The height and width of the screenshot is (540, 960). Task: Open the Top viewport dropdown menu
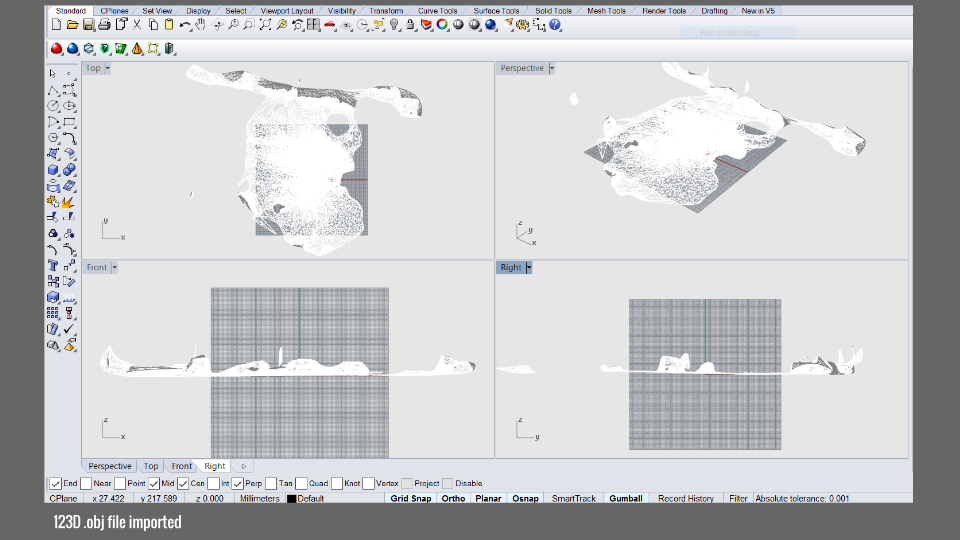[107, 68]
